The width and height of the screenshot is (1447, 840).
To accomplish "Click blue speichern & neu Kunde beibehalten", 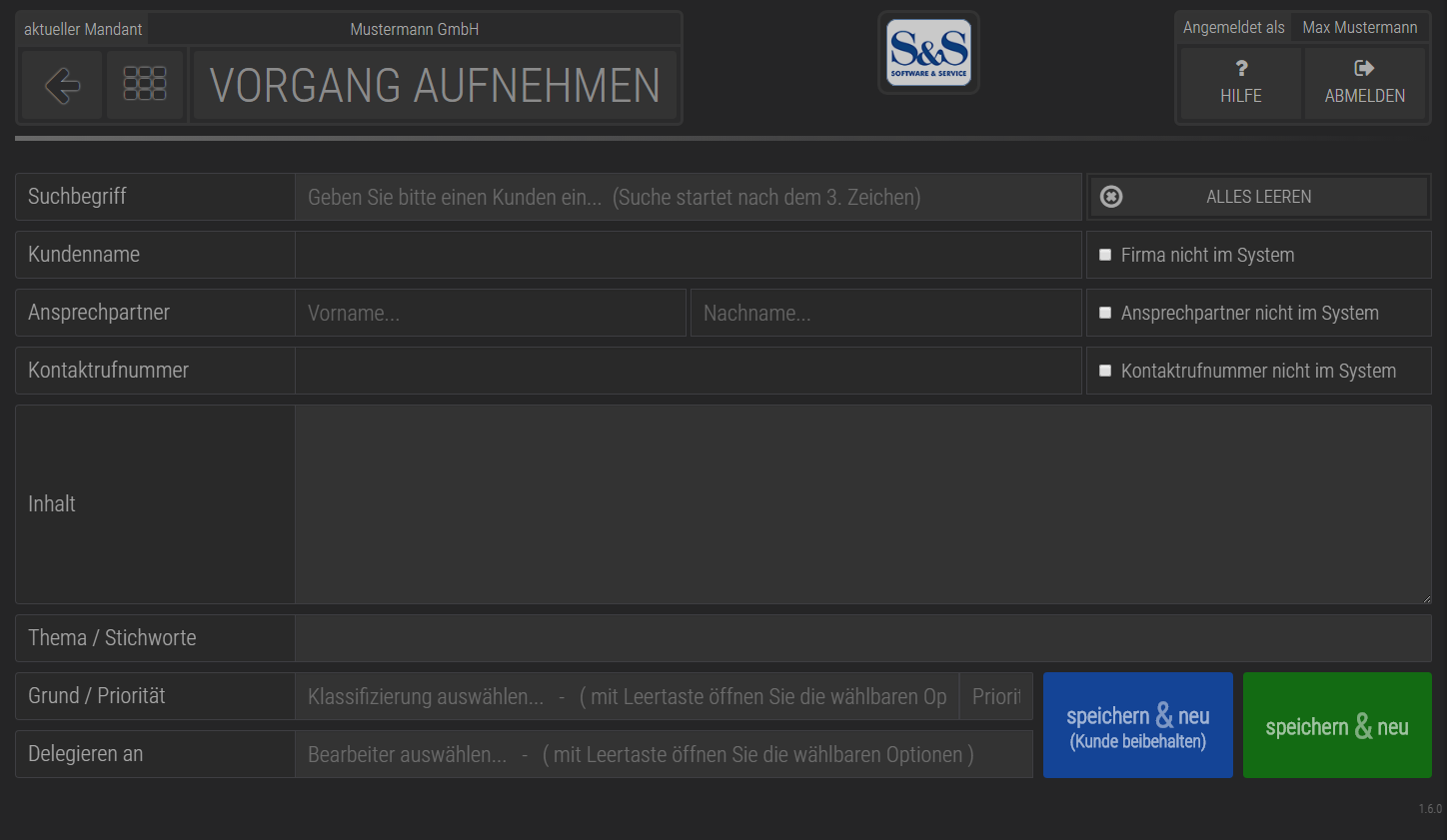I will coord(1138,725).
